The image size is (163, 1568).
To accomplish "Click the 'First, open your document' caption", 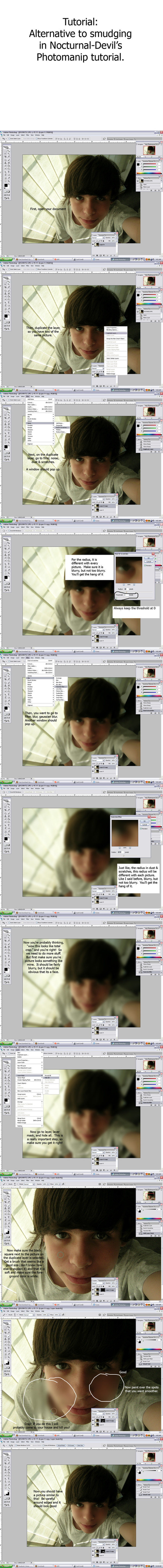I will (x=48, y=209).
